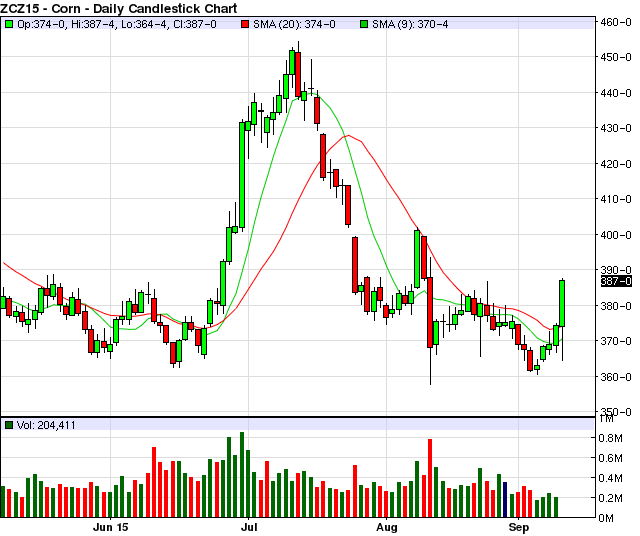Click the '450-0' price axis label

click(616, 57)
